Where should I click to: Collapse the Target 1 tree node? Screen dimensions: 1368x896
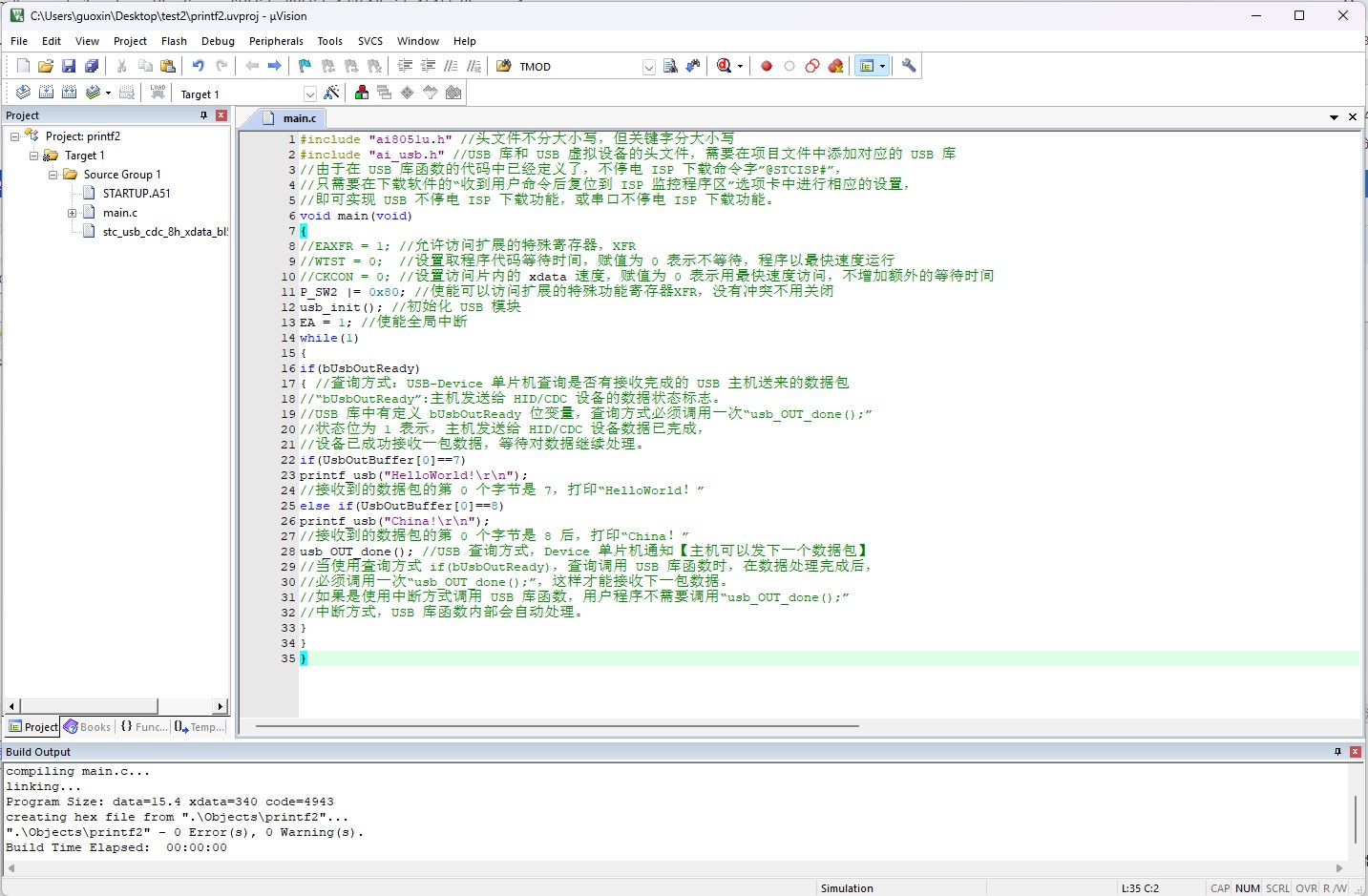pos(33,156)
